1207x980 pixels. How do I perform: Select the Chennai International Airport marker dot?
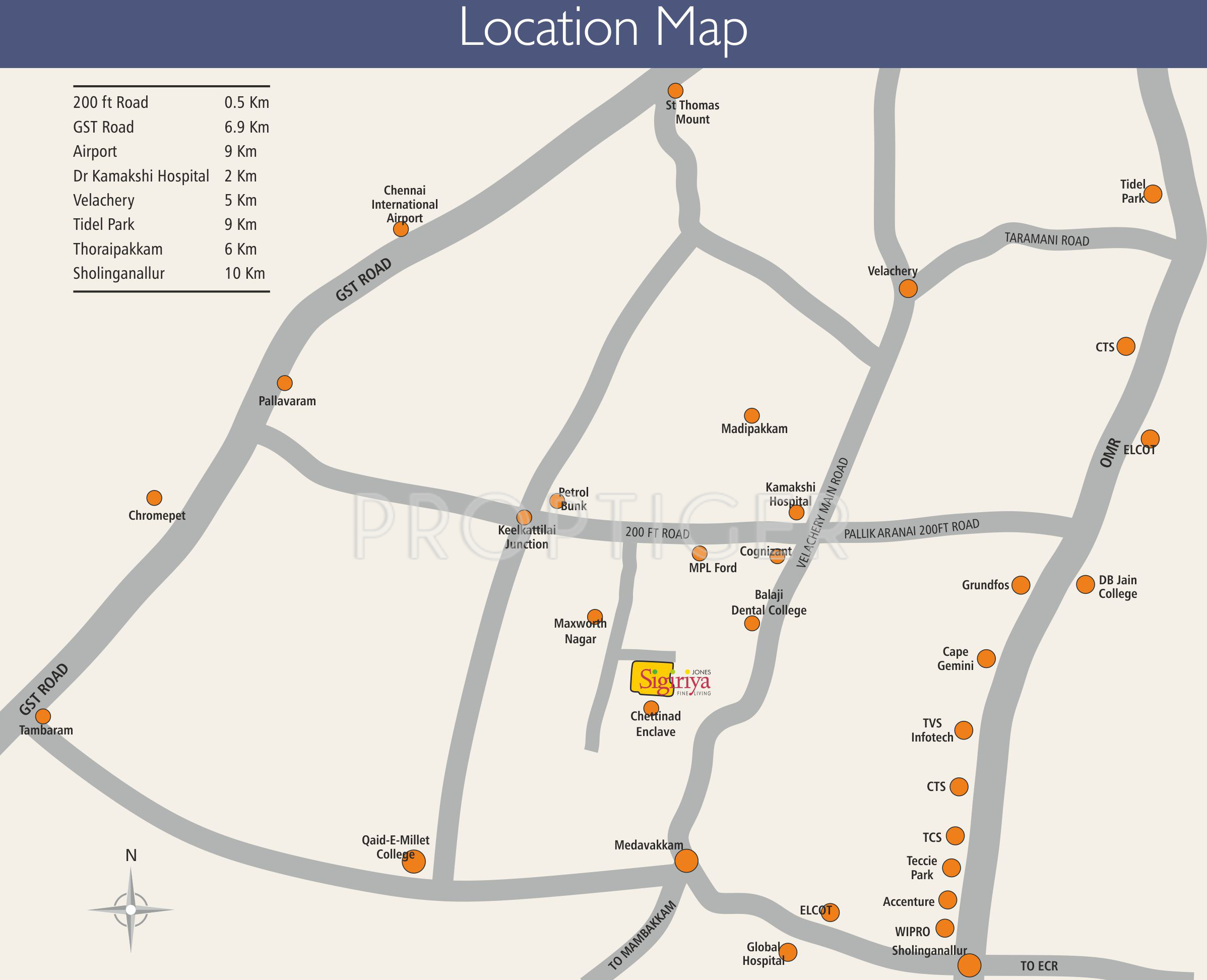(401, 229)
